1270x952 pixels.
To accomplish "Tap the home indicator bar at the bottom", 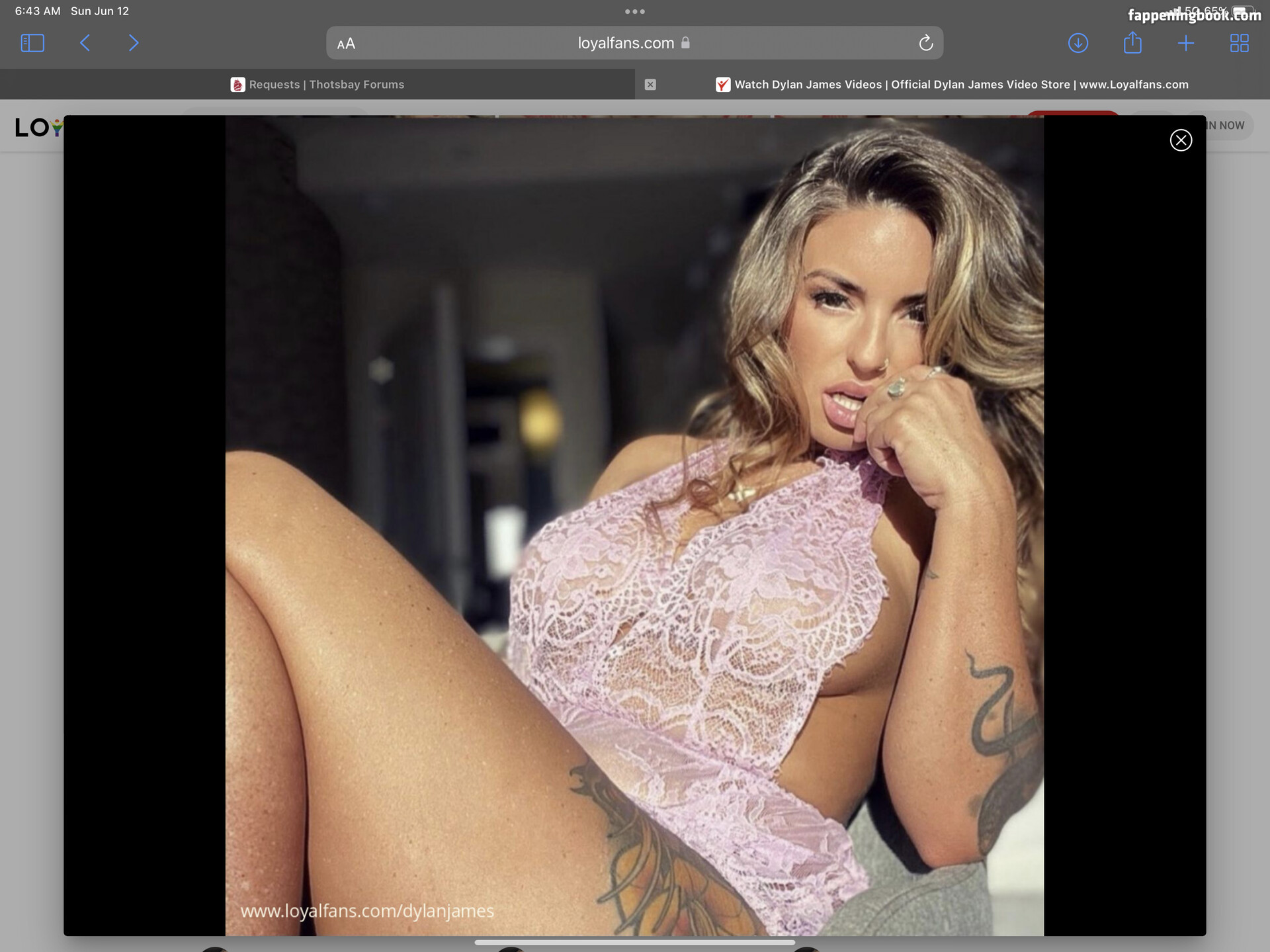I will pyautogui.click(x=634, y=942).
